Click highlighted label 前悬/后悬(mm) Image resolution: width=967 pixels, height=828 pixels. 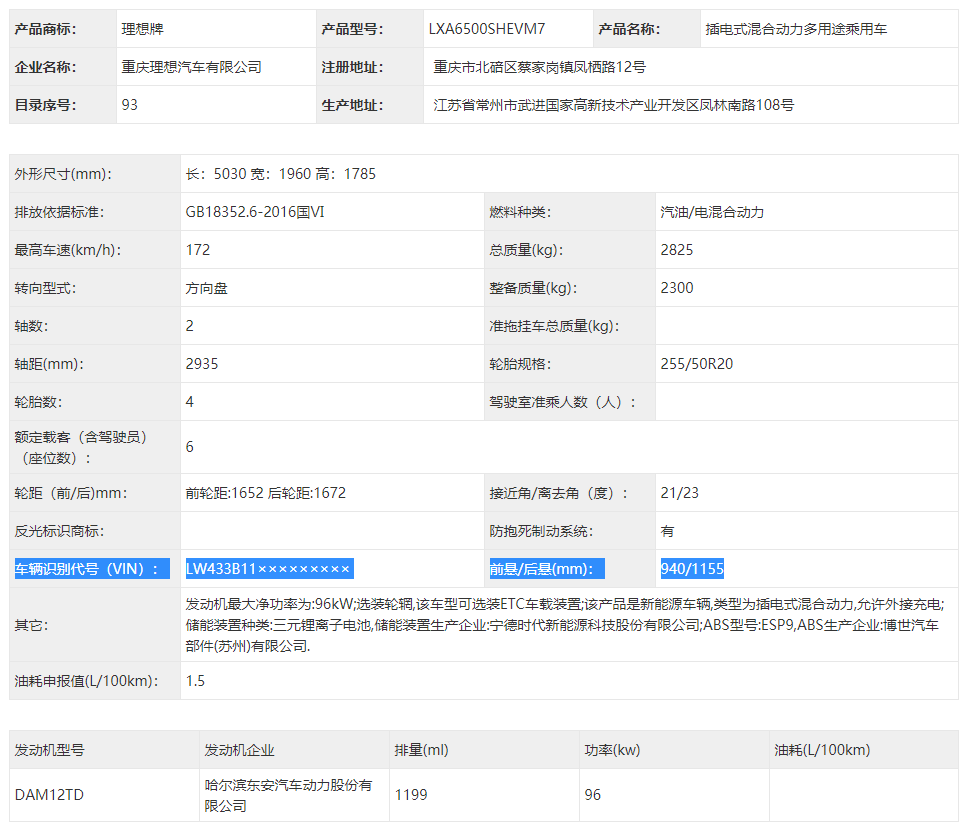point(546,568)
